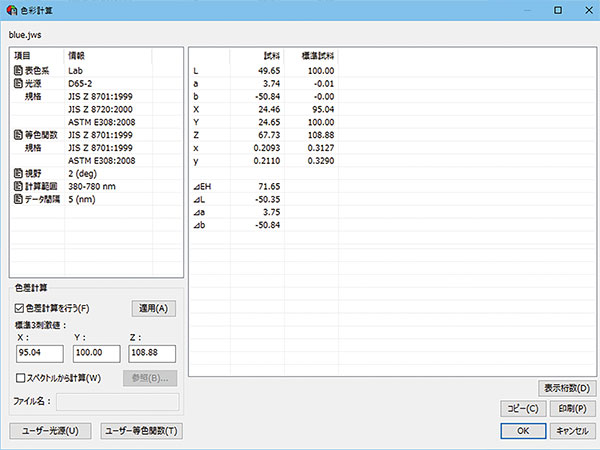
Task: Click the 適用(A) apply button
Action: pyautogui.click(x=154, y=308)
